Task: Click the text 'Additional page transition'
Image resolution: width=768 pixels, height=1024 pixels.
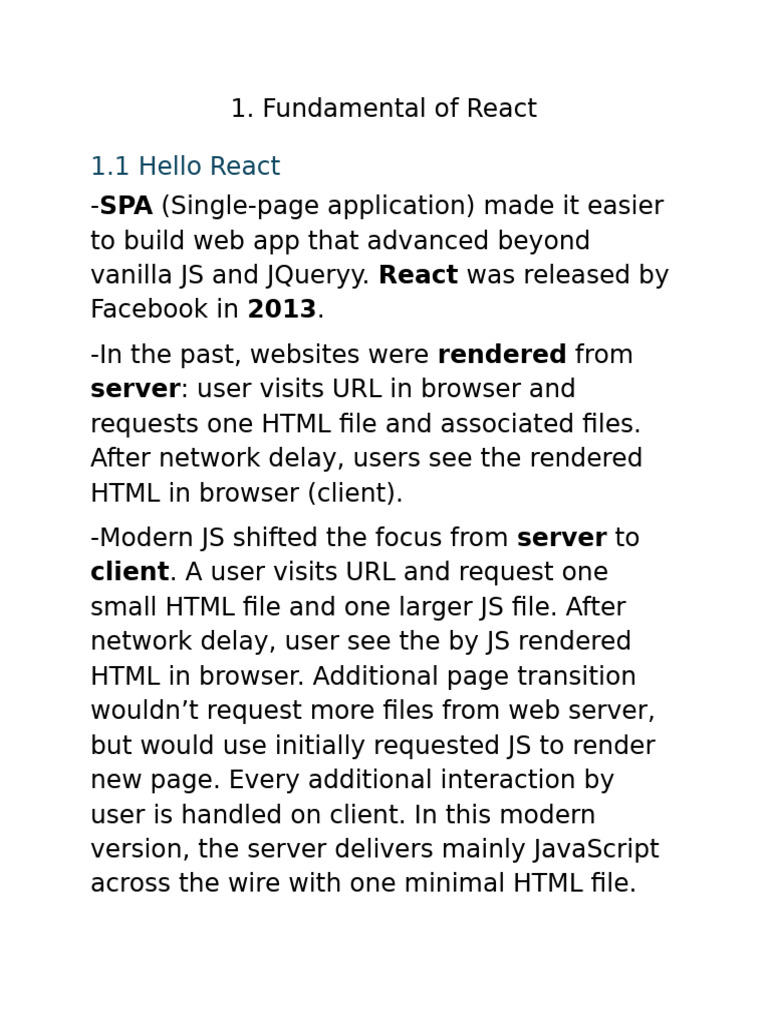Action: [474, 677]
